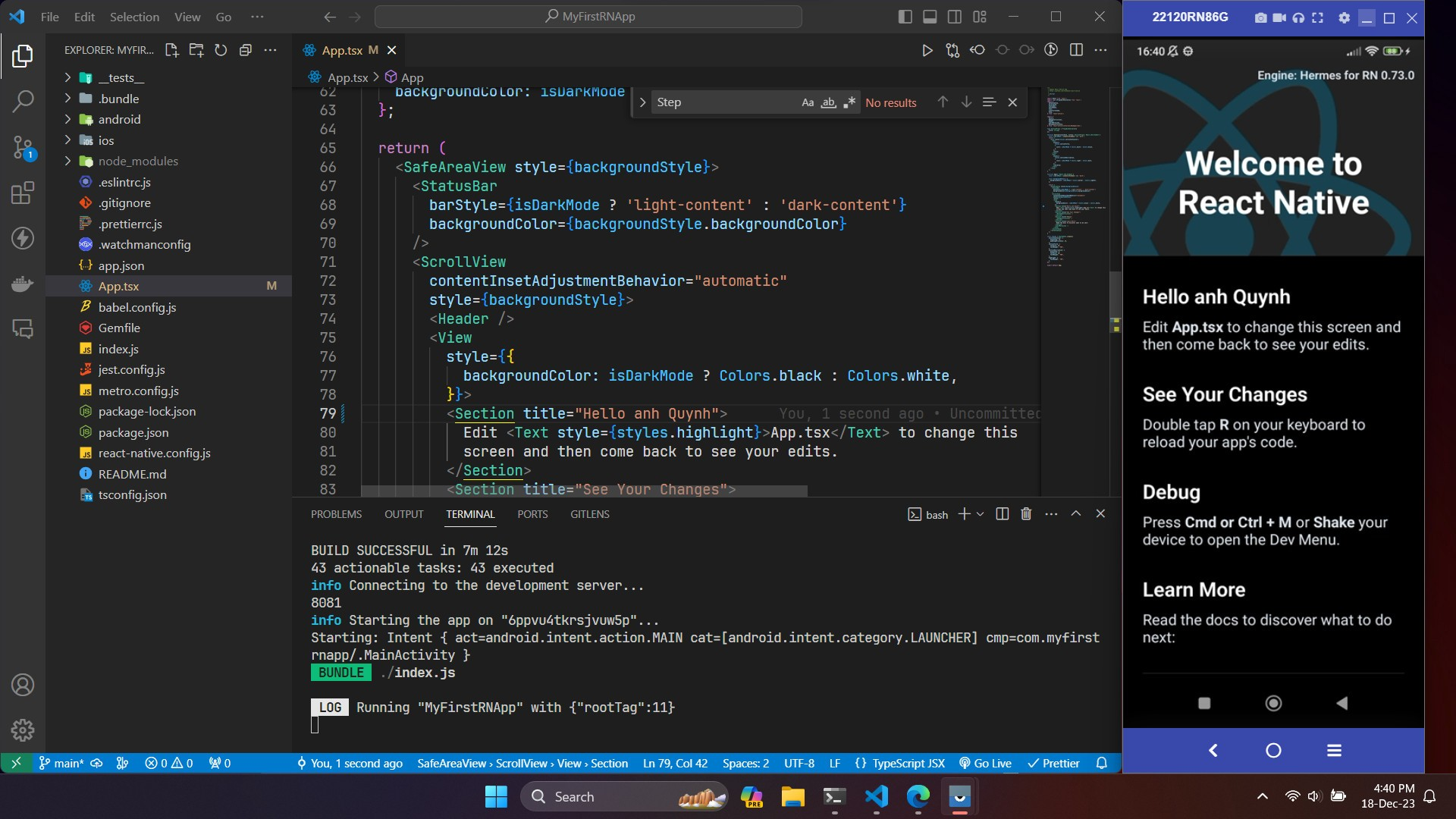
Task: Kill terminal with trash icon
Action: pos(1026,514)
